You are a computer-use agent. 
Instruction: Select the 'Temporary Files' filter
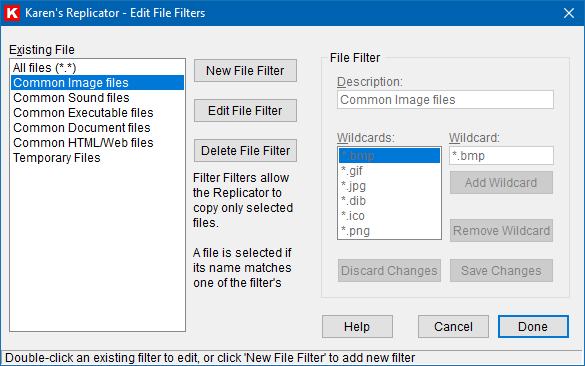click(x=97, y=158)
